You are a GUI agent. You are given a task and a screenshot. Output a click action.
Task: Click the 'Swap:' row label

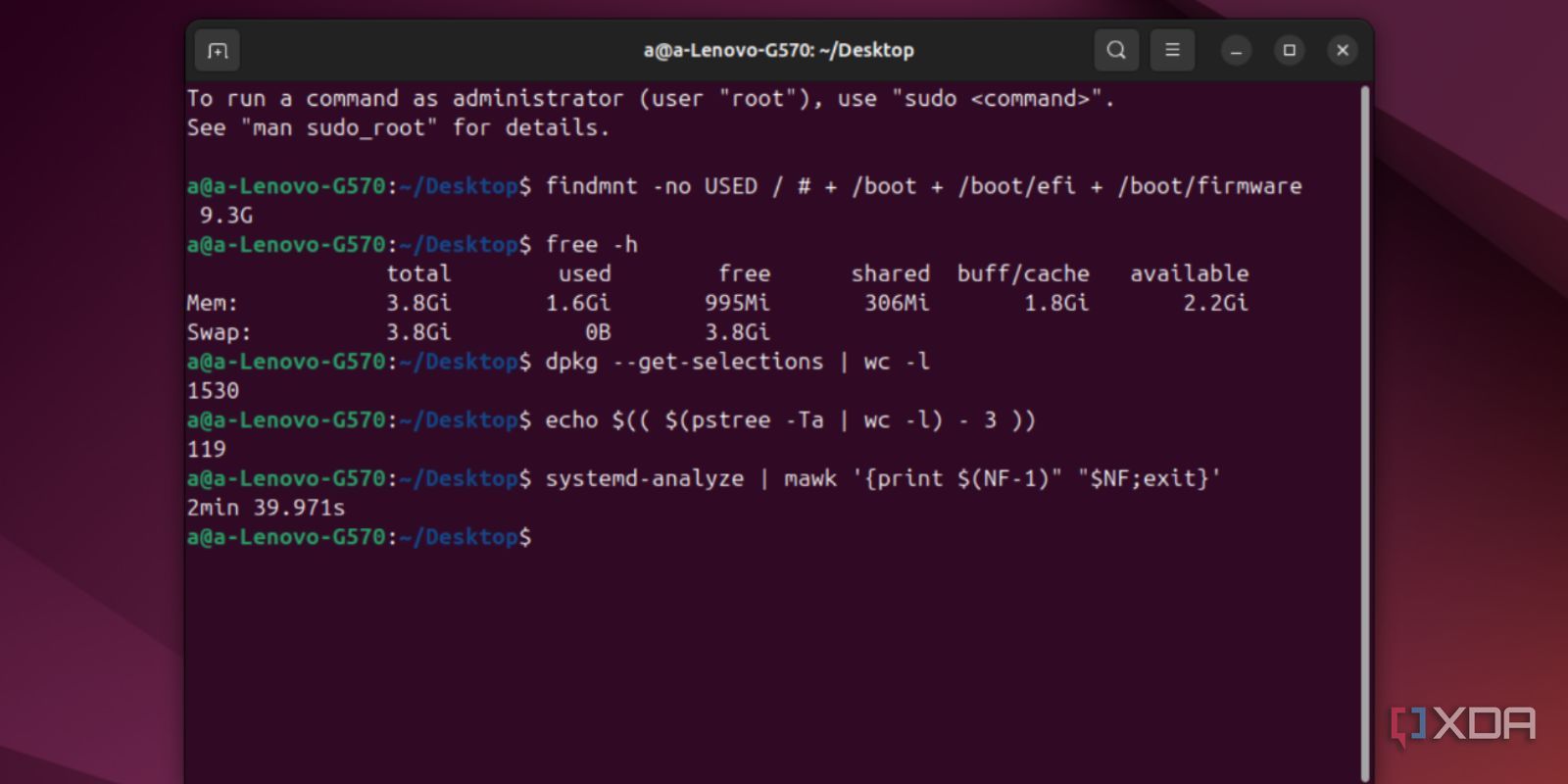[x=220, y=333]
